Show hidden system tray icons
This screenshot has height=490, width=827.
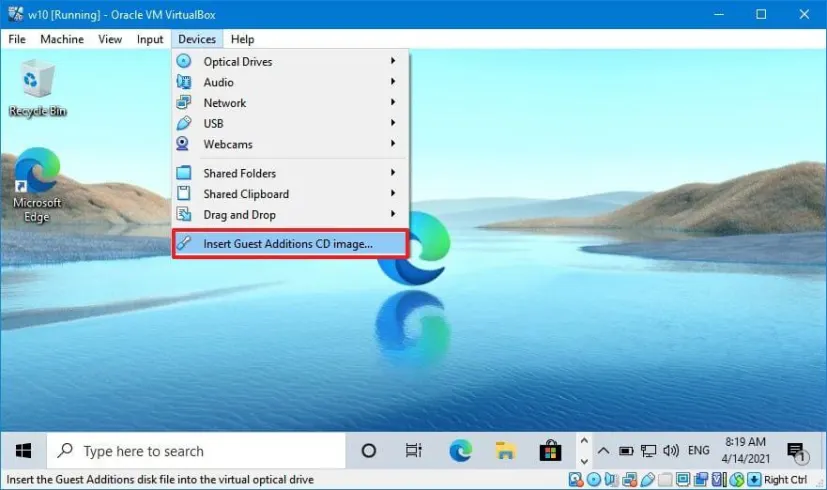click(x=605, y=451)
